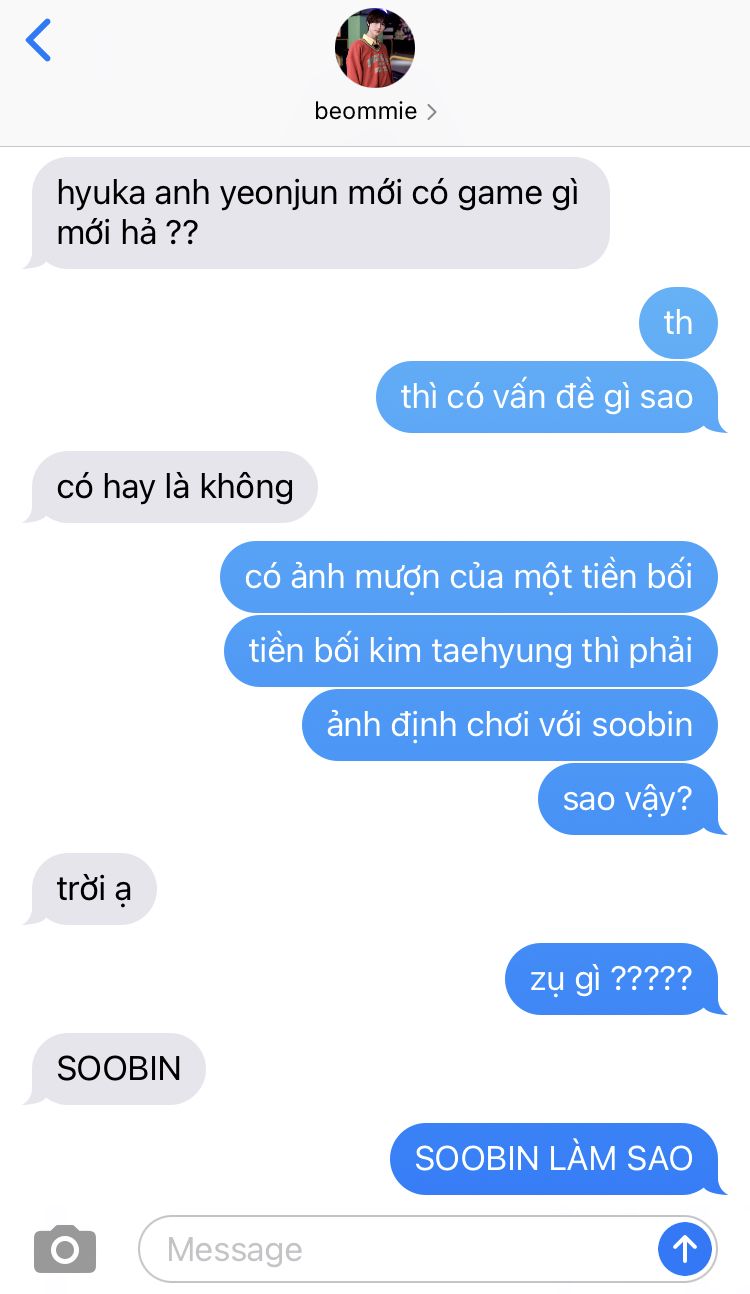This screenshot has width=750, height=1294.
Task: Tap "có ảnh mượn của một tiền bối" bubble
Action: [469, 577]
